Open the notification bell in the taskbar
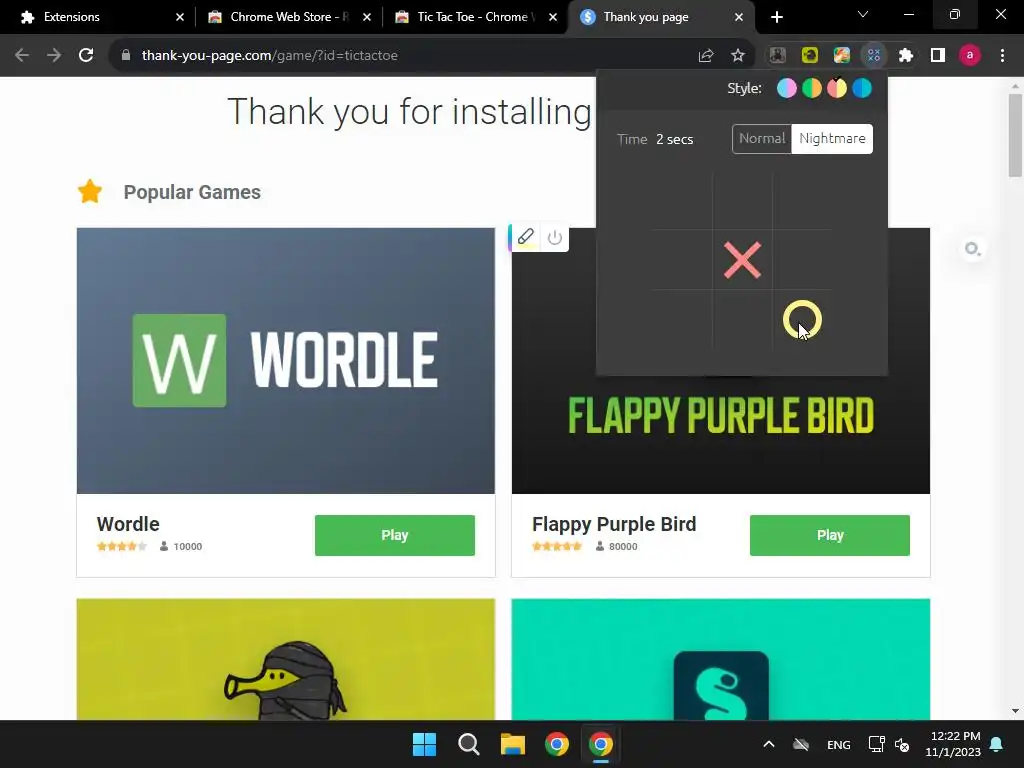Screen dimensions: 1024x768 click(x=996, y=744)
